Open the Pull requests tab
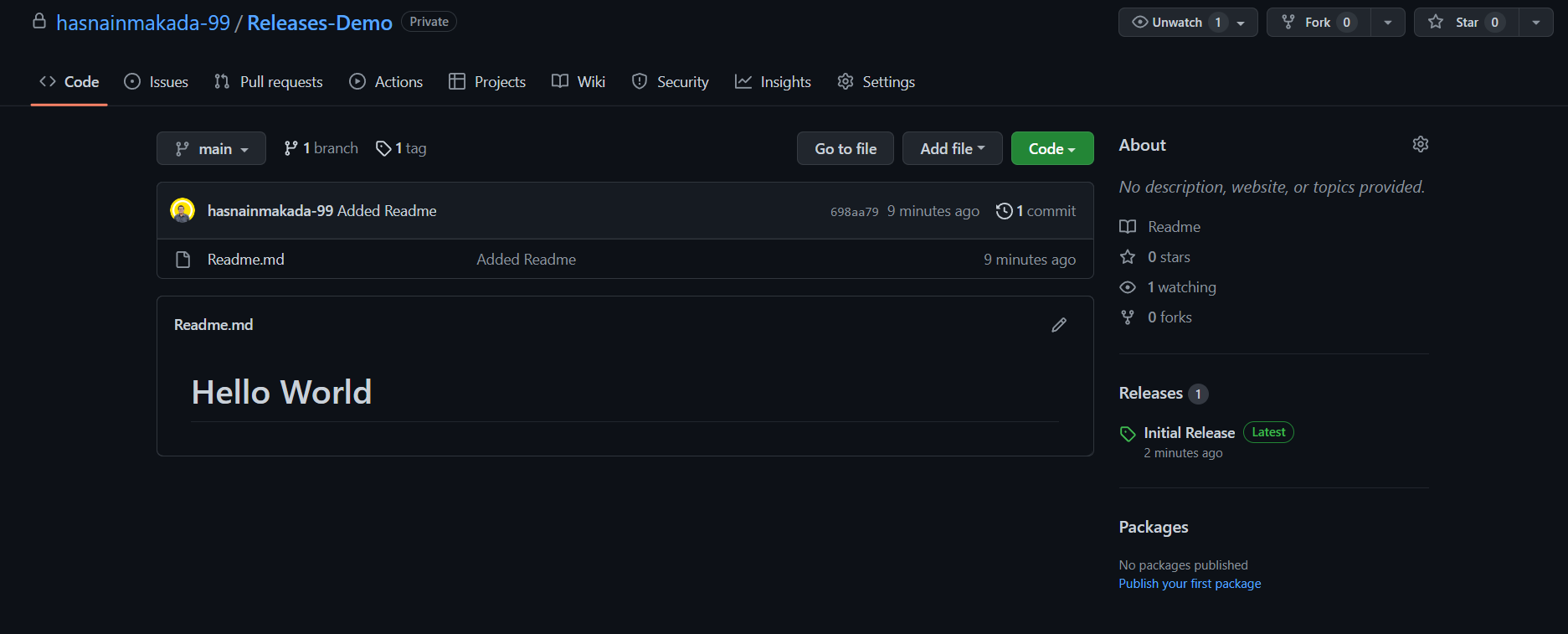 click(x=269, y=82)
